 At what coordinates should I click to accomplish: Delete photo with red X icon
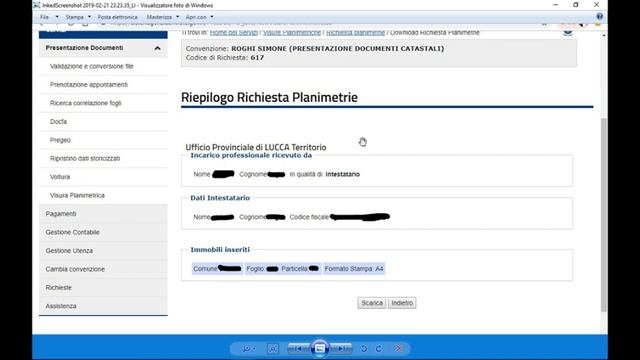[x=398, y=349]
